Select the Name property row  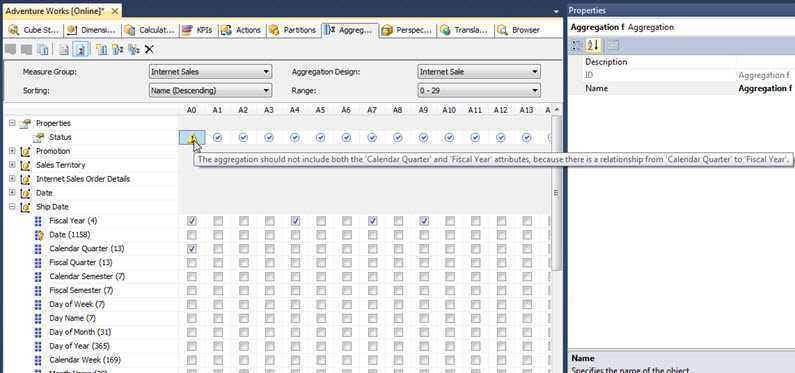[x=681, y=88]
